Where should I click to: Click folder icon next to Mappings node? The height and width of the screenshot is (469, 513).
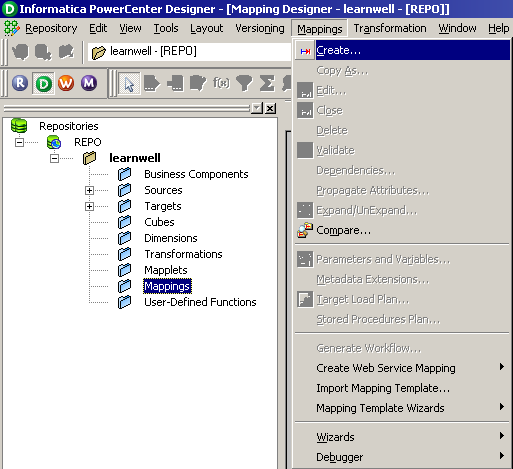pyautogui.click(x=124, y=286)
